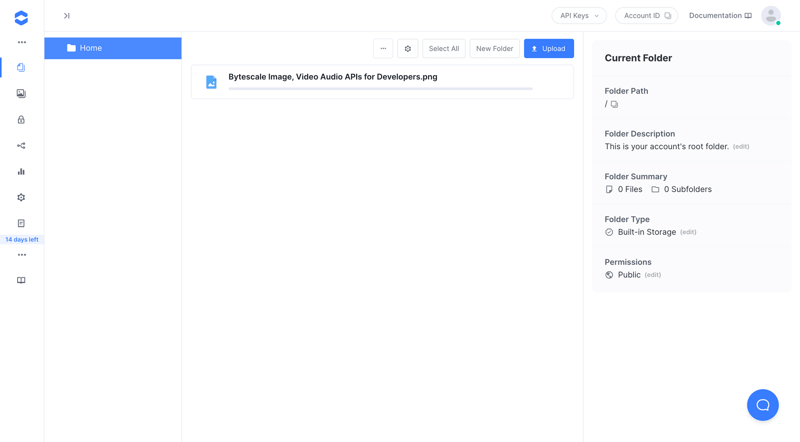This screenshot has height=442, width=800.
Task: Click the Public permissions globe icon
Action: pos(609,275)
